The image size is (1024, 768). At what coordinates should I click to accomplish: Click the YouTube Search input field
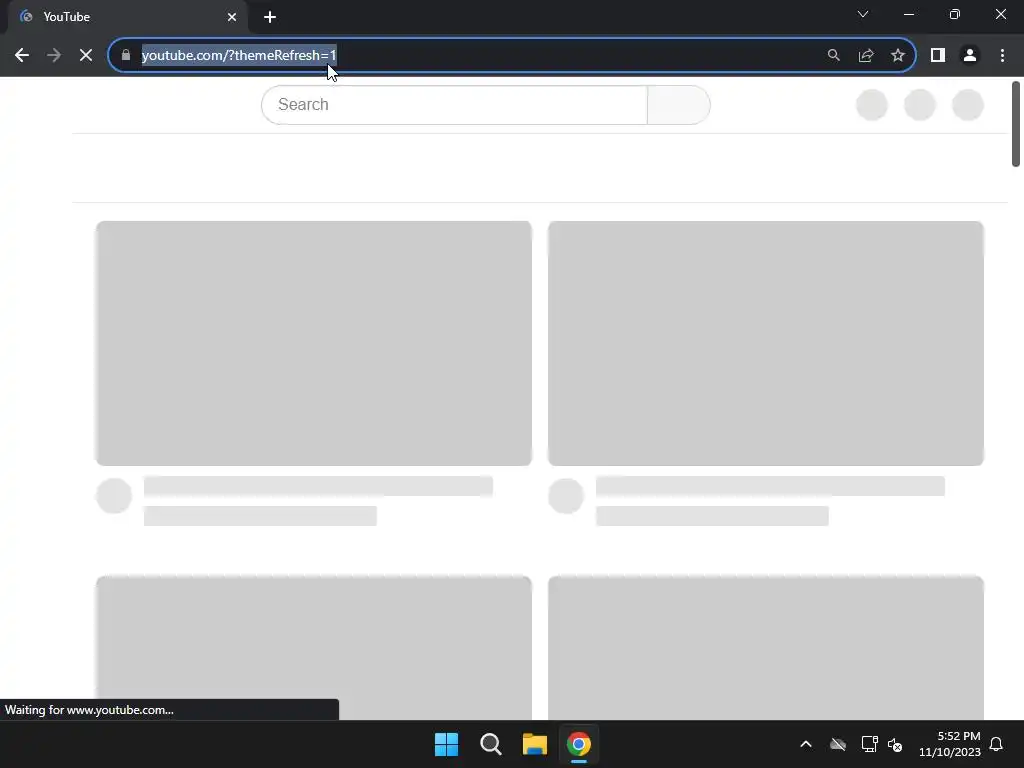click(x=455, y=104)
